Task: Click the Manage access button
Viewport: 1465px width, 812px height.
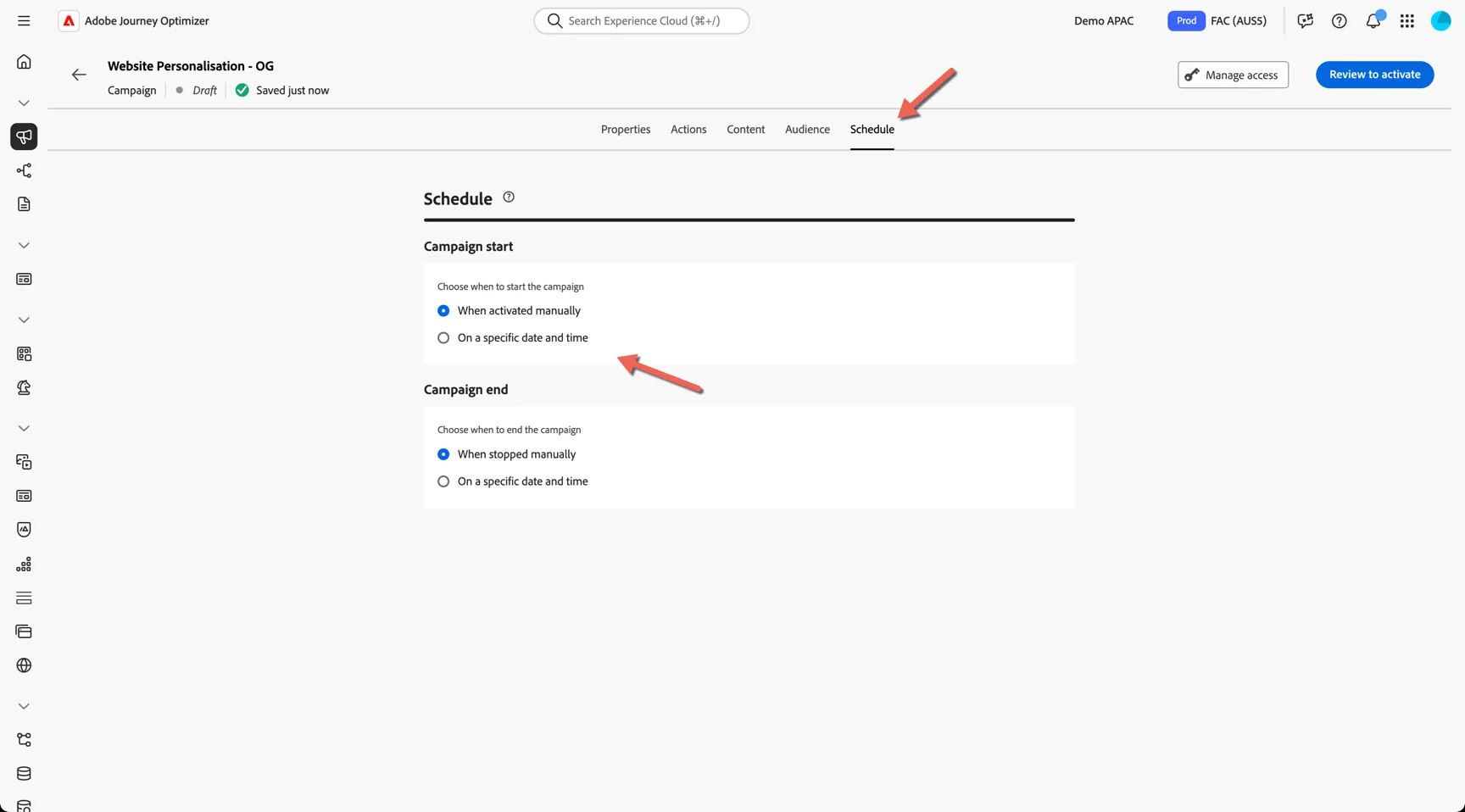Action: [x=1234, y=75]
